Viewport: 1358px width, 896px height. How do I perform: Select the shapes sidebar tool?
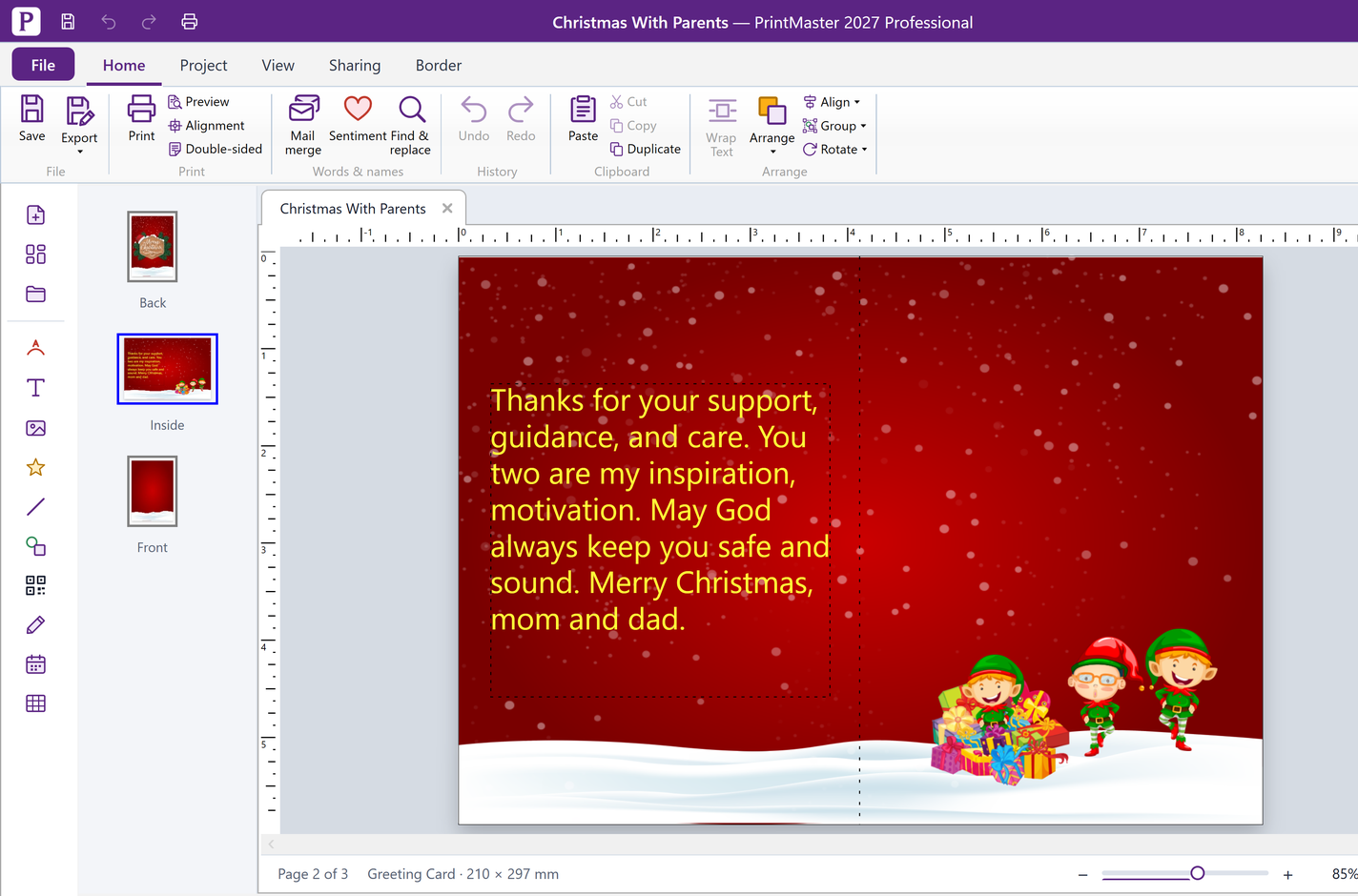click(x=35, y=546)
